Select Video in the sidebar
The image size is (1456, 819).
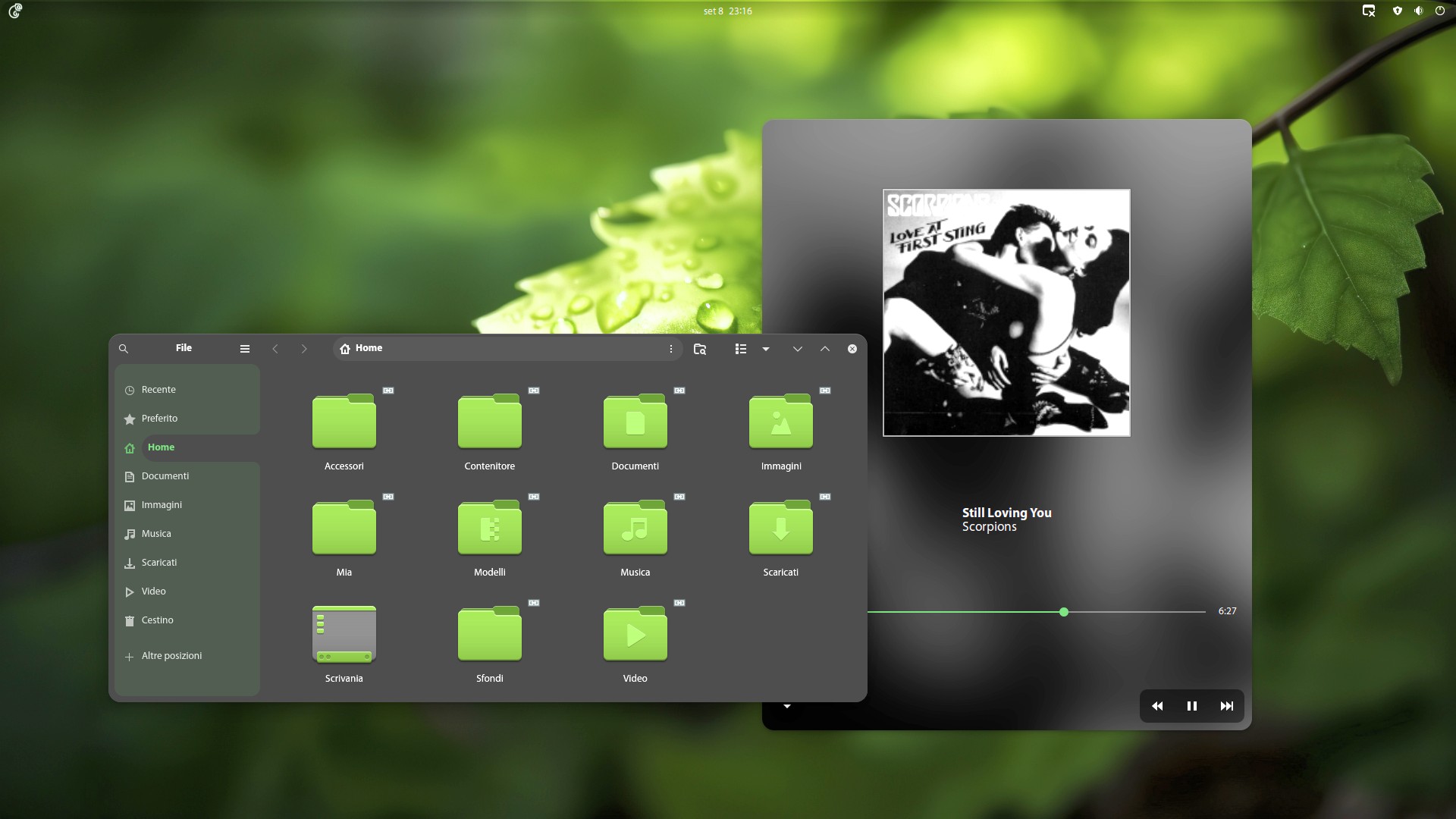[187, 591]
